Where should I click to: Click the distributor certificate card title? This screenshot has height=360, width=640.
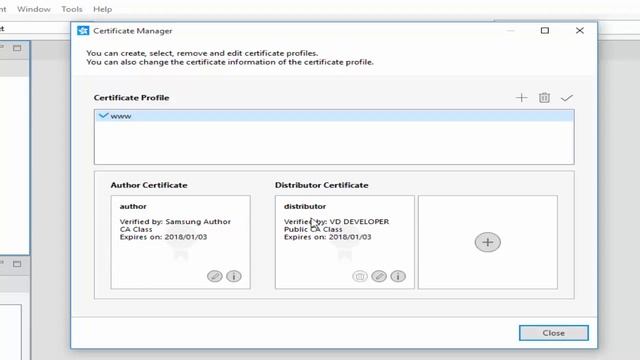tap(305, 206)
